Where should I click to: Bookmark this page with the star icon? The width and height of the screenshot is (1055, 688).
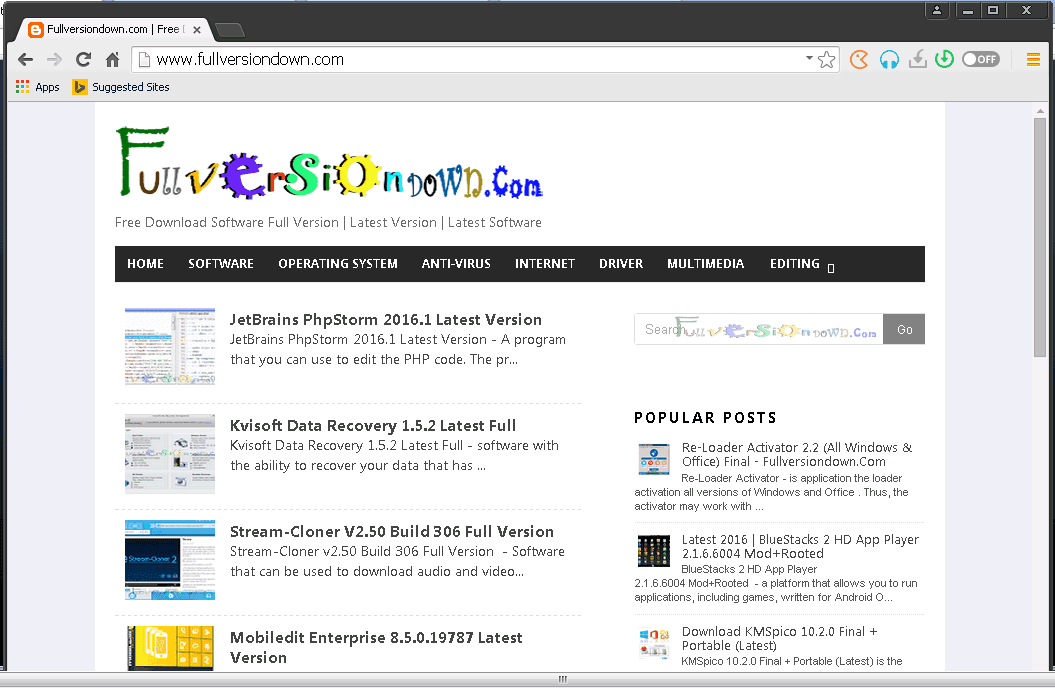click(x=826, y=60)
